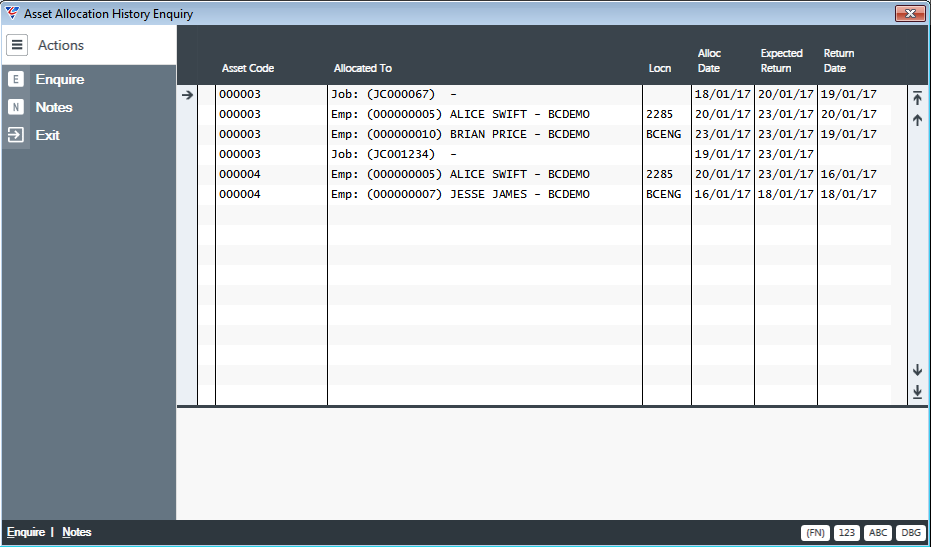The width and height of the screenshot is (932, 547).
Task: Move up one record arrow icon
Action: coord(917,120)
